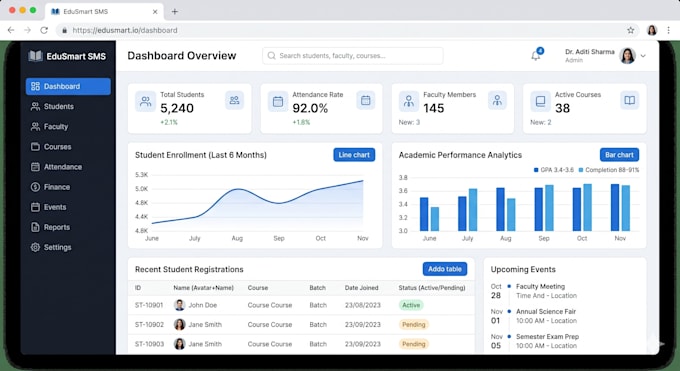Click the June Completion bar in performance chart
680x371 pixels.
(x=435, y=219)
